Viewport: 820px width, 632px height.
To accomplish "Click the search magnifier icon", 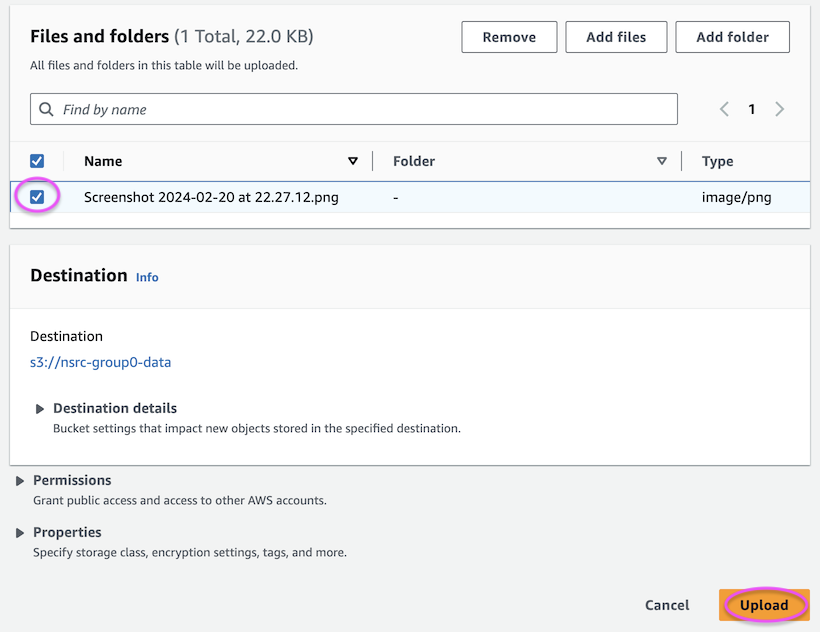I will [46, 109].
